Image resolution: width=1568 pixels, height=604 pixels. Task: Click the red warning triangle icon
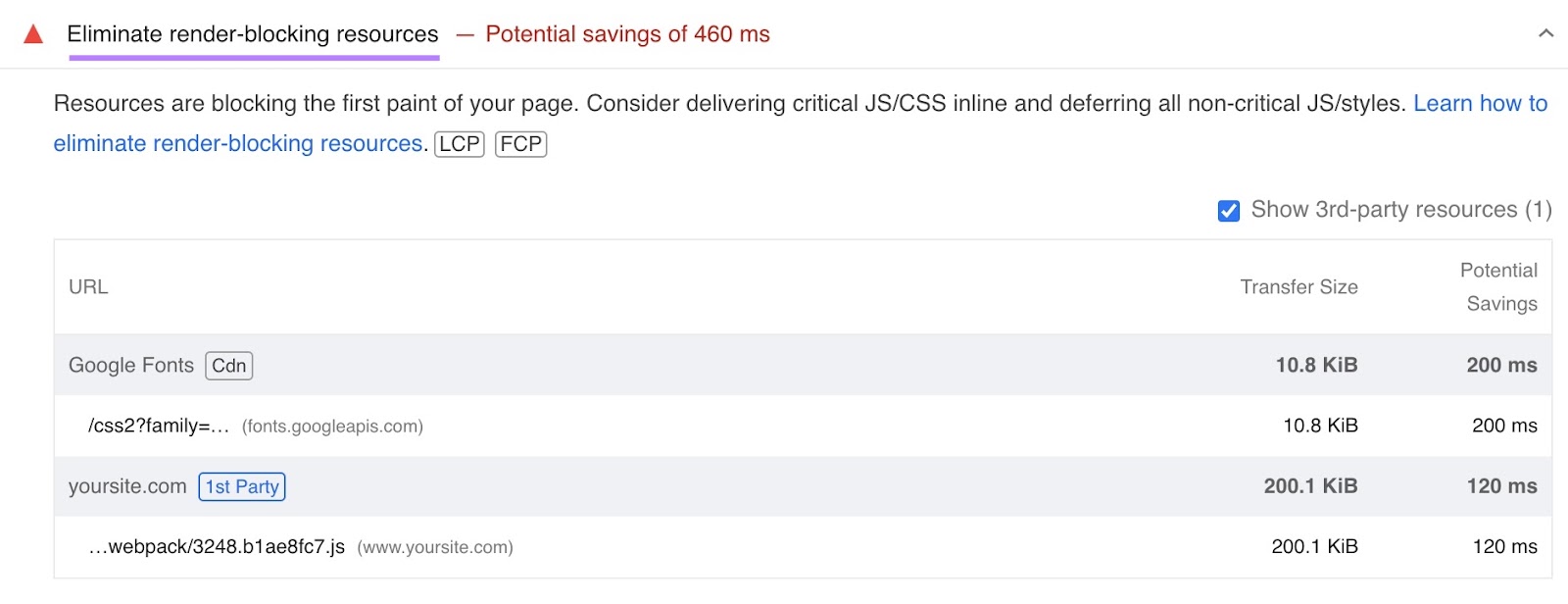34,34
